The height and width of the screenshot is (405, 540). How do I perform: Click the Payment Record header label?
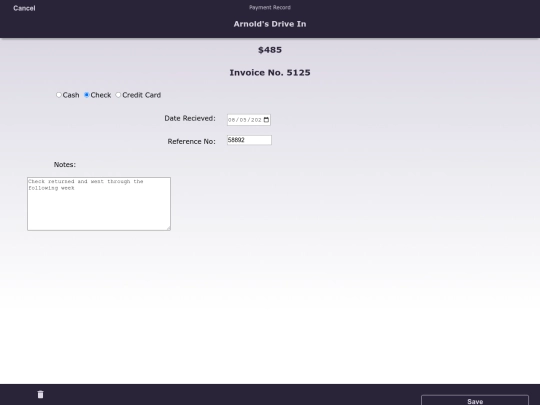tap(270, 7)
